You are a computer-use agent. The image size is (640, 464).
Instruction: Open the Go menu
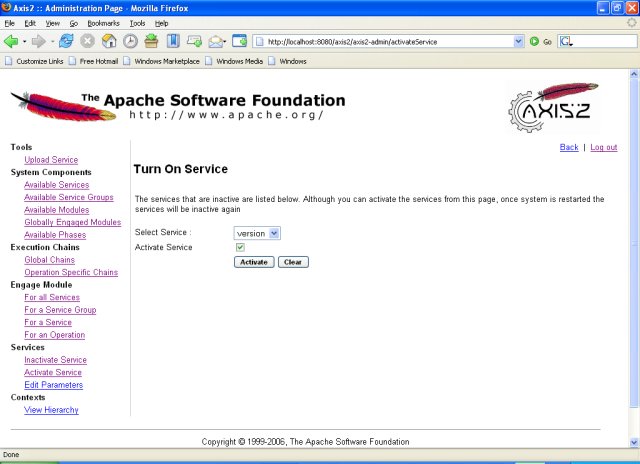point(73,23)
